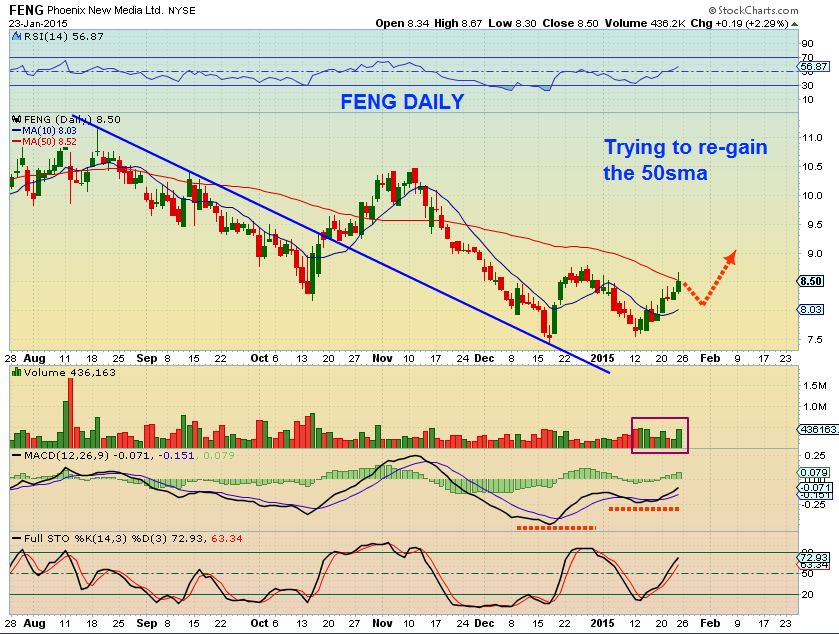Click the Open 8.34 value
This screenshot has height=634, width=839.
pyautogui.click(x=402, y=23)
